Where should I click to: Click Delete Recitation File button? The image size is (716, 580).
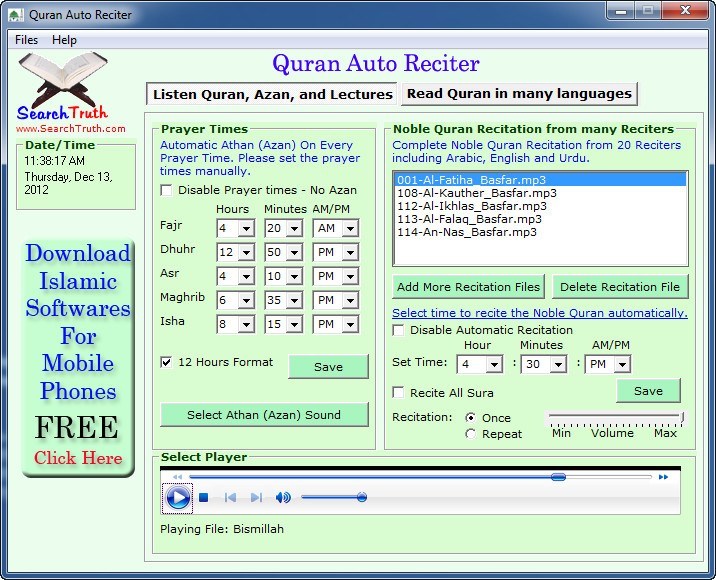click(x=620, y=287)
